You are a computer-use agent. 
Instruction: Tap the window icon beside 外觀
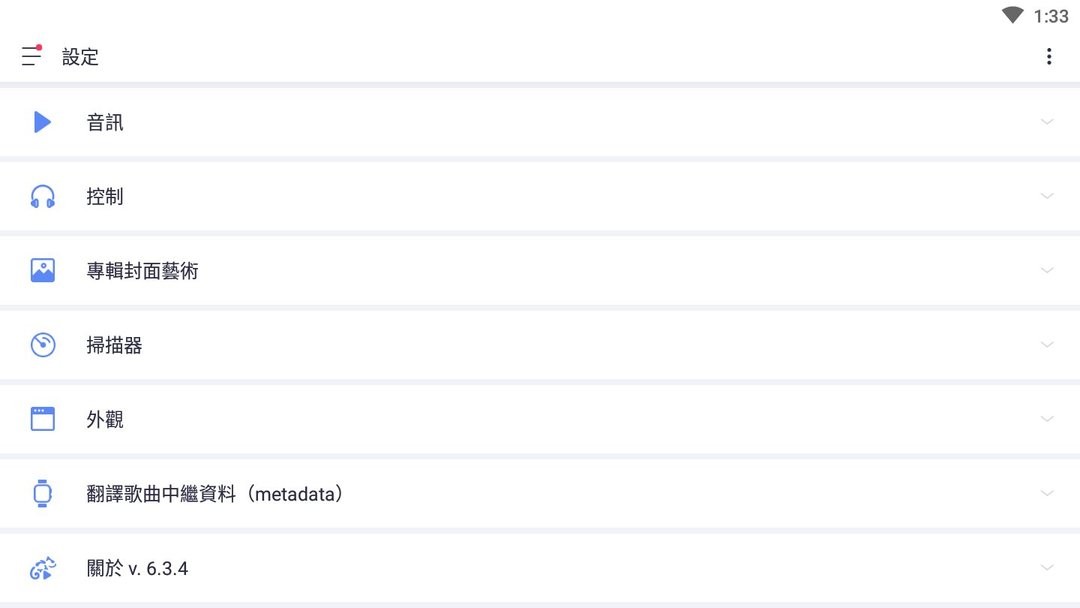pyautogui.click(x=42, y=419)
